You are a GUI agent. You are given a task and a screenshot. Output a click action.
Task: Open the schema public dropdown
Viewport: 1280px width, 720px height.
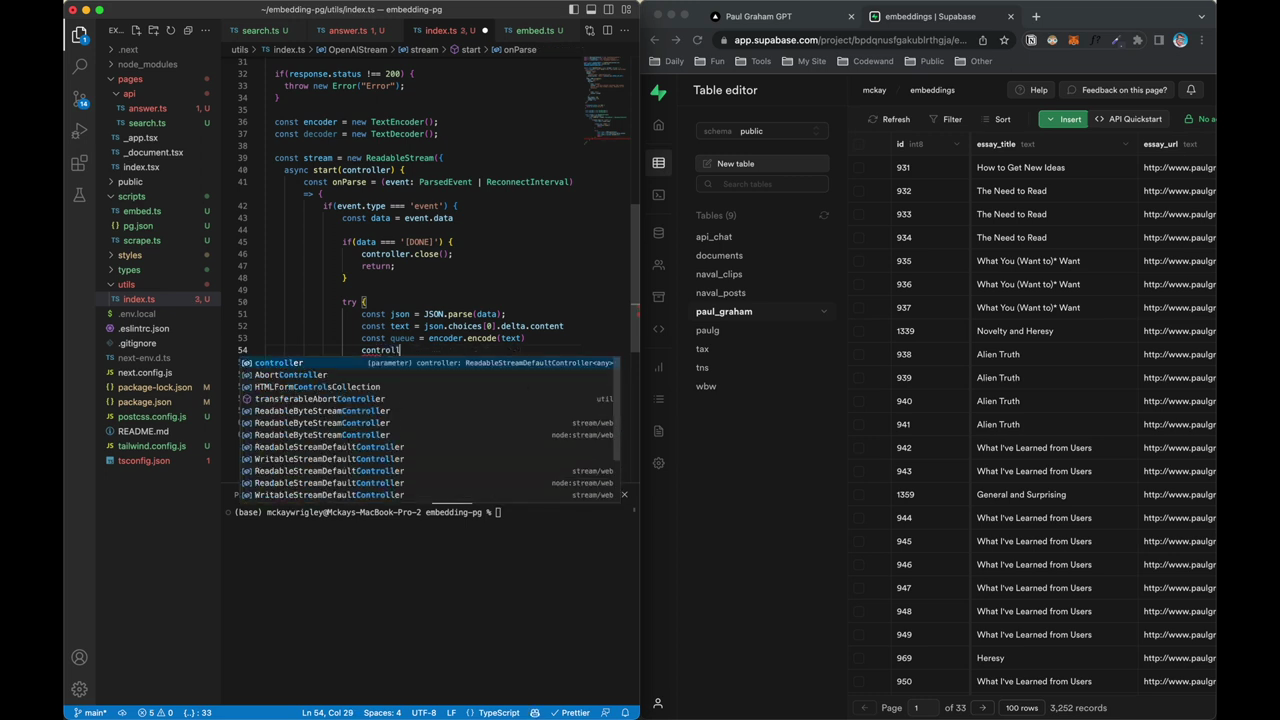762,131
